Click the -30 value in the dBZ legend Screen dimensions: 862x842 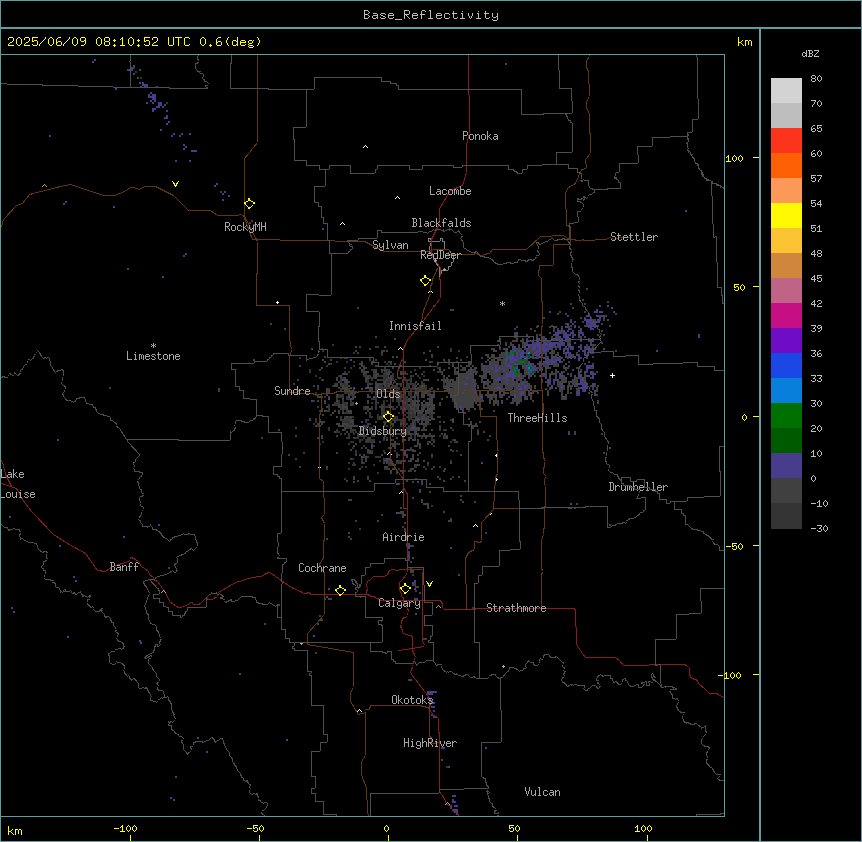pos(819,528)
